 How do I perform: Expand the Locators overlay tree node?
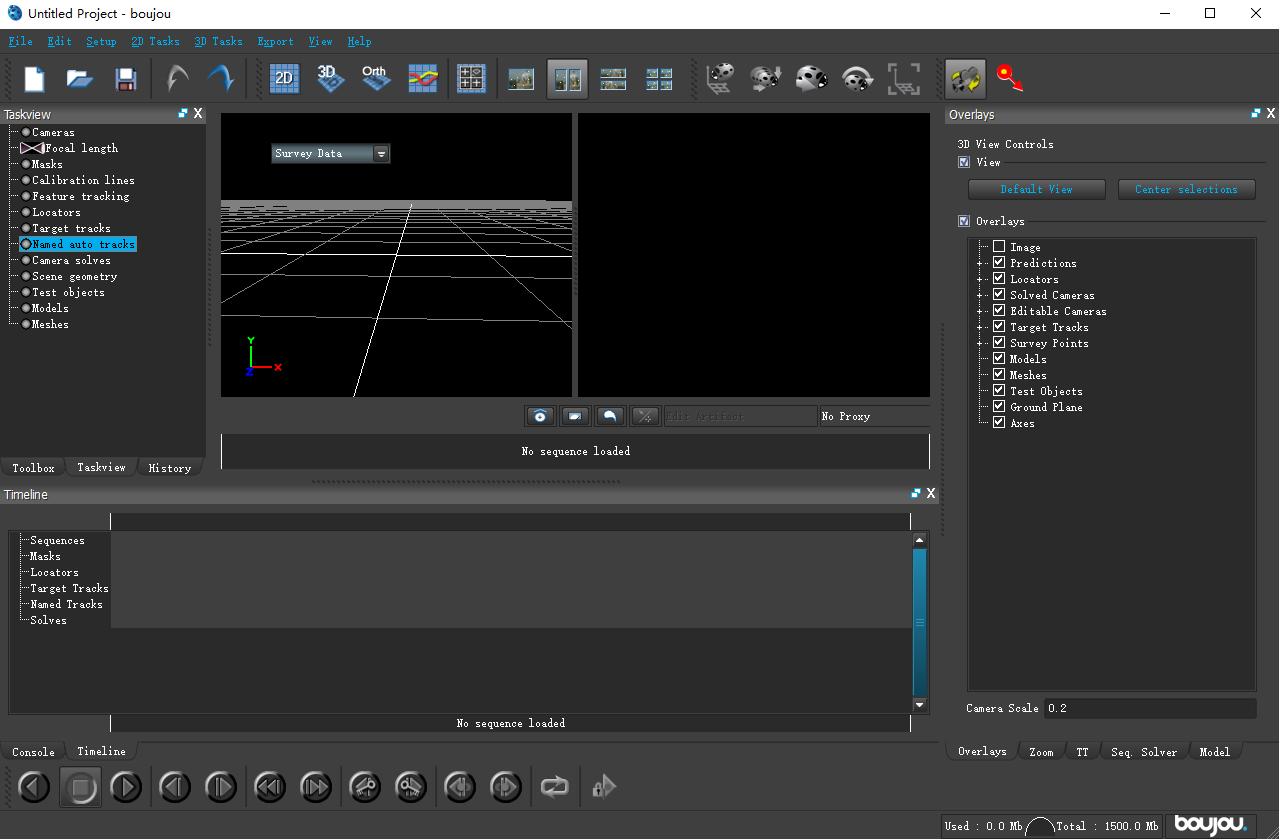980,279
